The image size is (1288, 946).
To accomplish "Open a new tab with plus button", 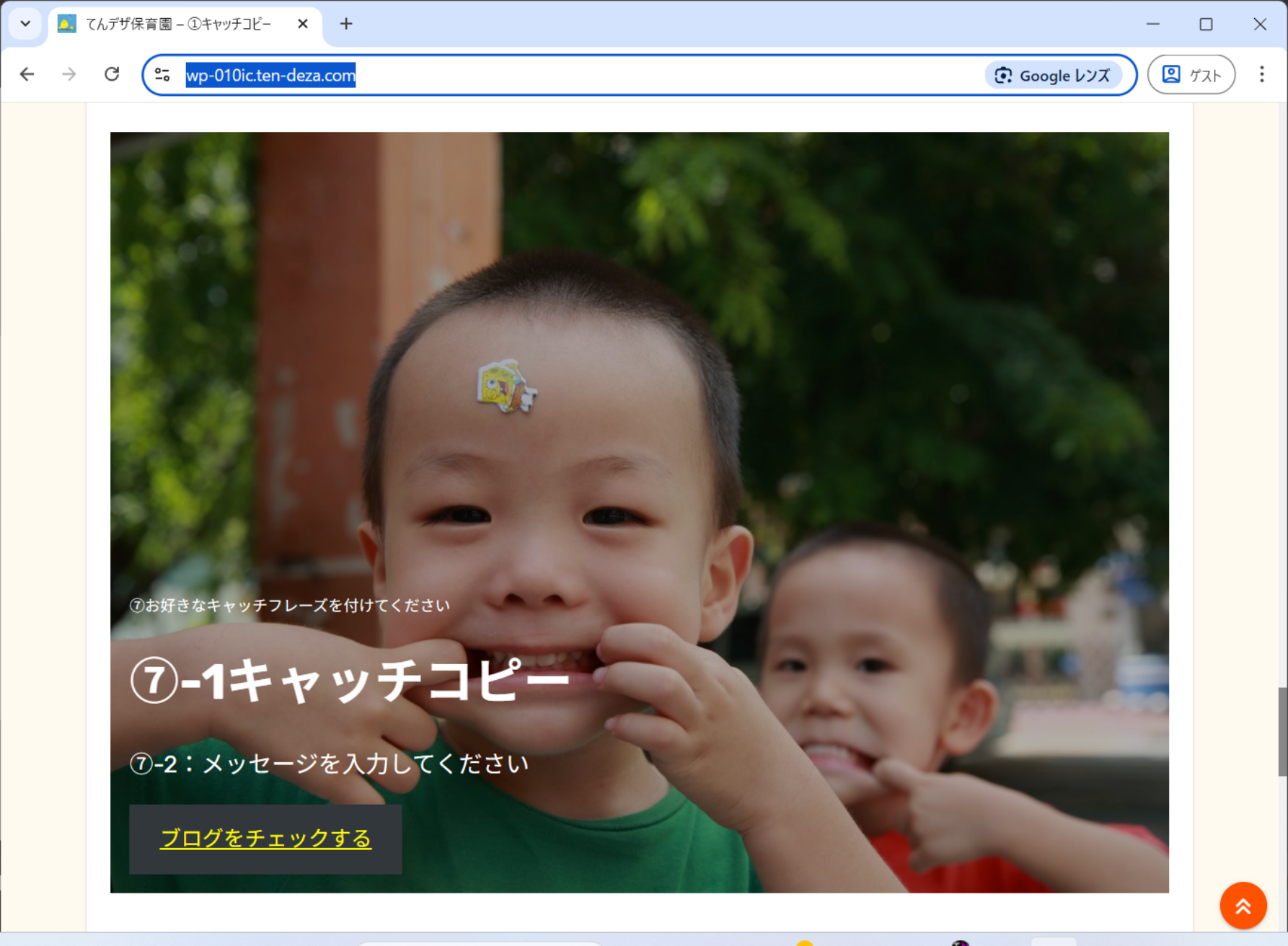I will [346, 24].
